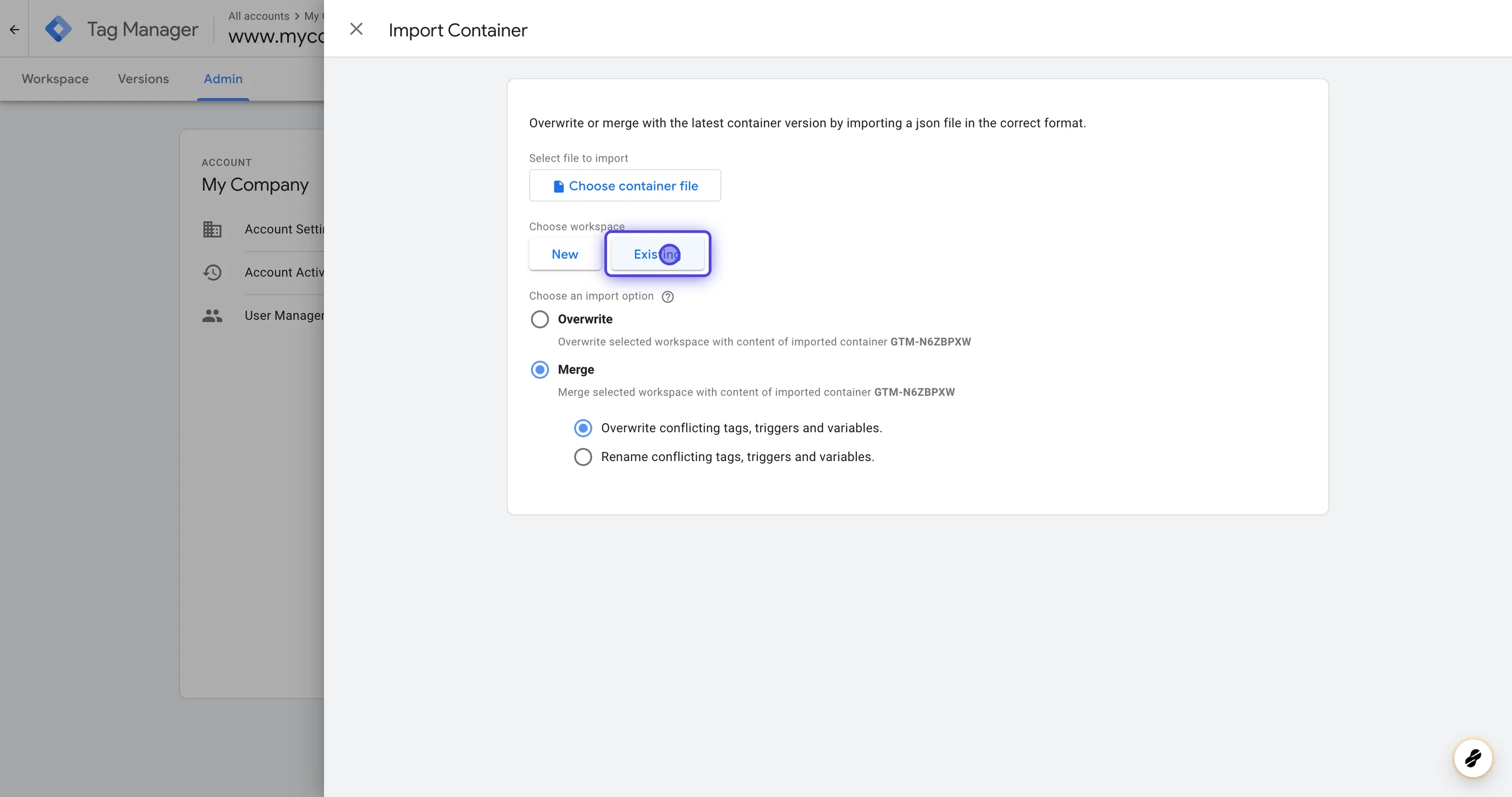
Task: Close the Import Container panel
Action: pyautogui.click(x=356, y=29)
